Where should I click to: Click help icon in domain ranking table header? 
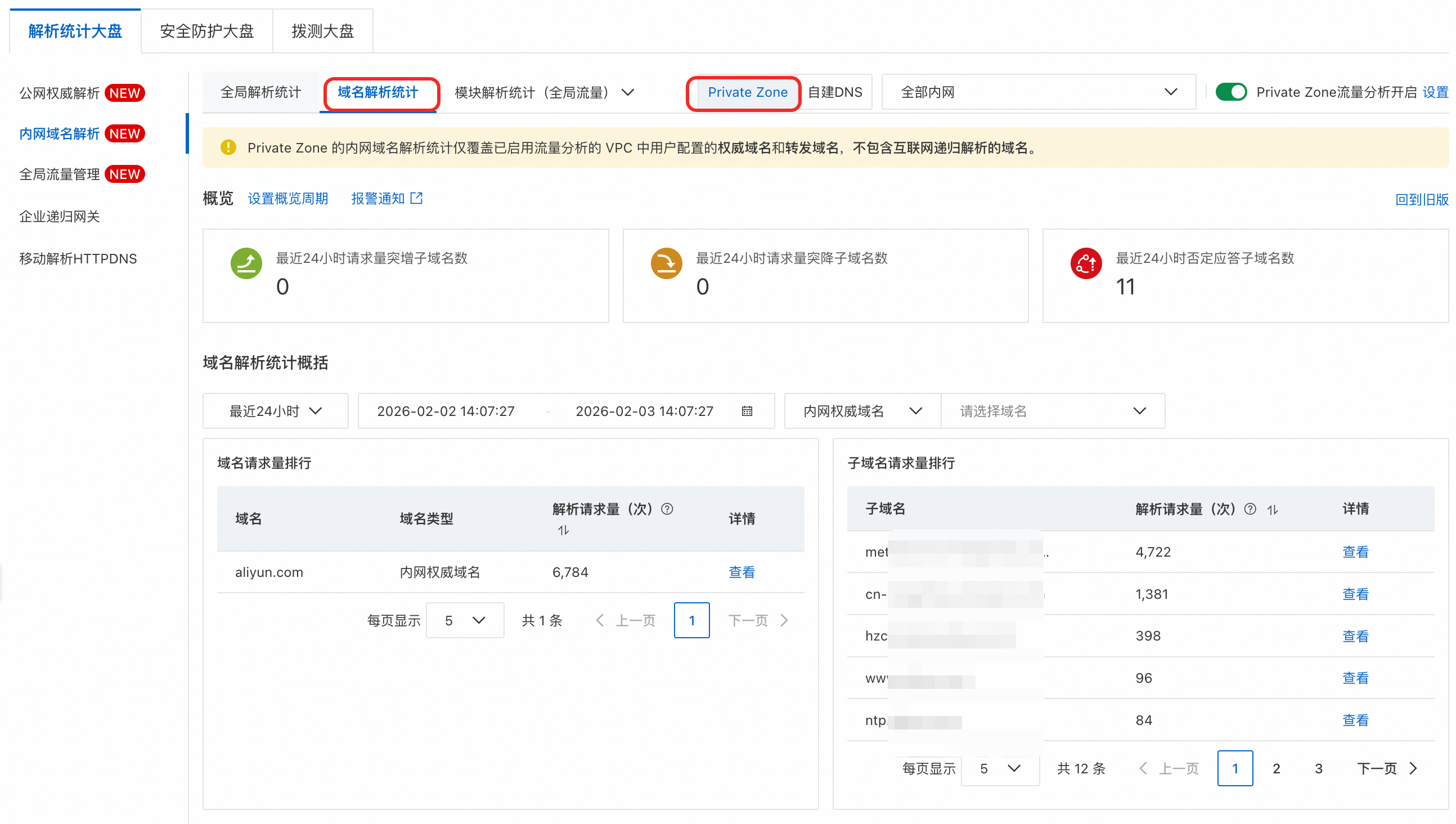667,509
